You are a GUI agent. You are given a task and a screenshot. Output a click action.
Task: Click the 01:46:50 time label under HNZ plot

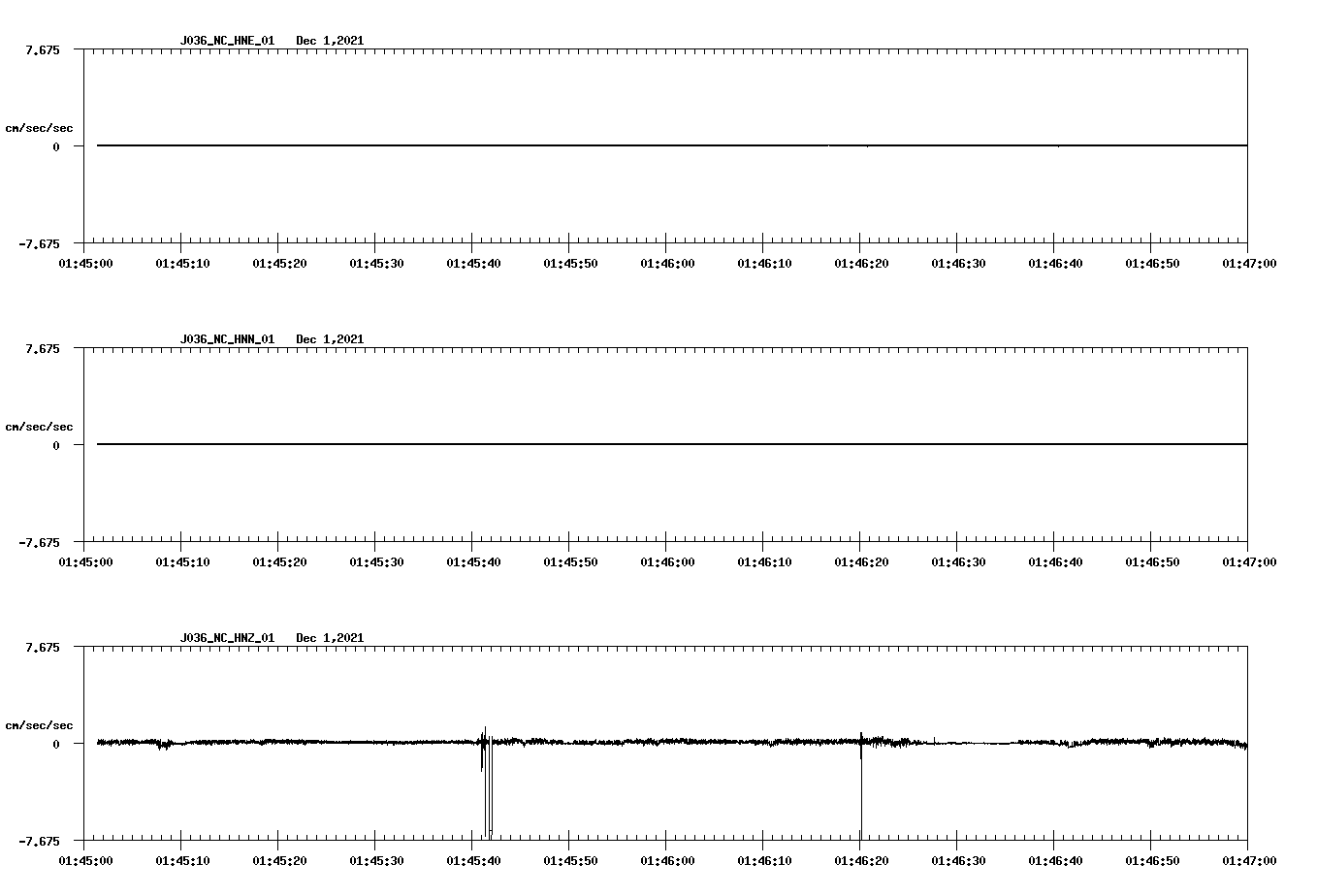[x=1152, y=861]
